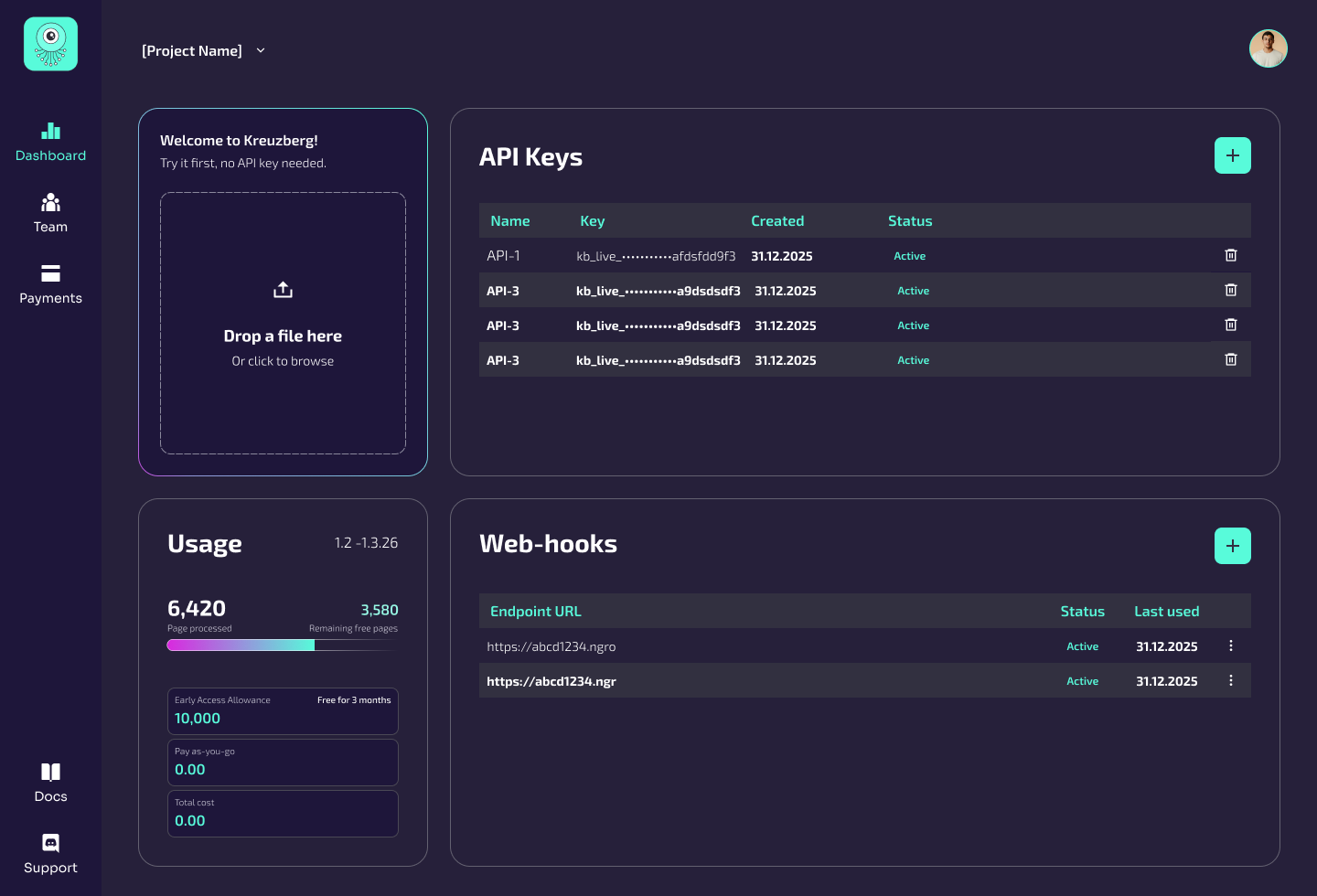Image resolution: width=1317 pixels, height=896 pixels.
Task: Select the https://abcd1234.ngro endpoint URL
Action: click(551, 646)
